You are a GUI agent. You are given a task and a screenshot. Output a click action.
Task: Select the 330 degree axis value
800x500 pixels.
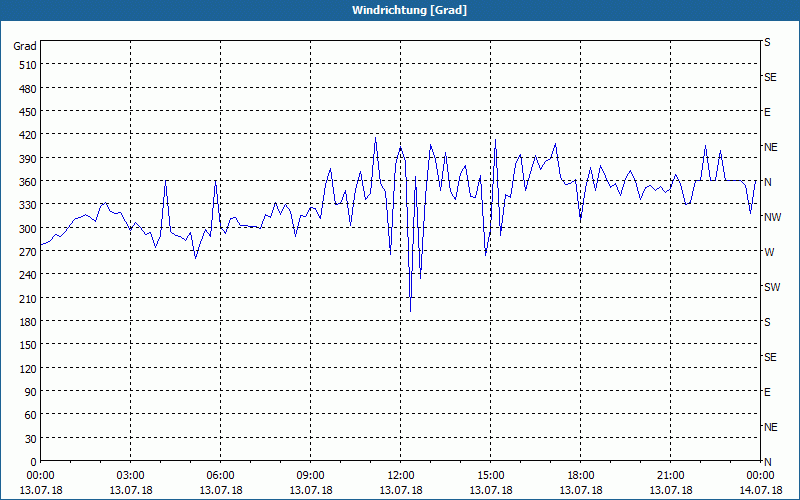click(28, 206)
